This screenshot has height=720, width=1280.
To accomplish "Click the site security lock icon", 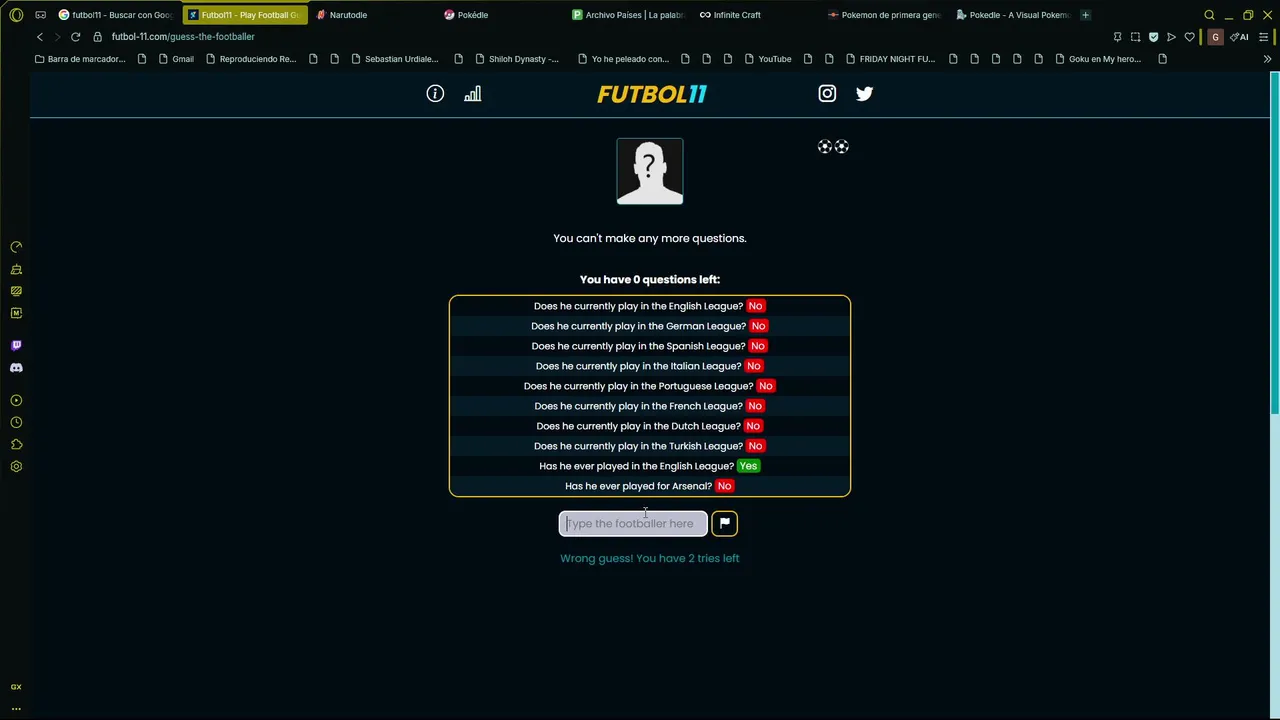I will 97,37.
